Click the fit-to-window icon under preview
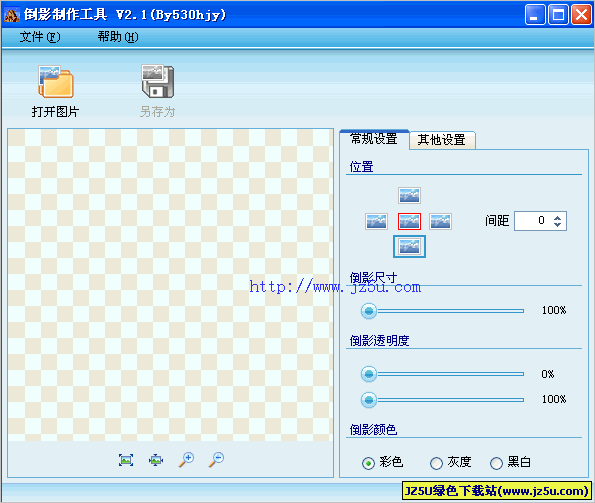The height and width of the screenshot is (503, 595). point(156,460)
